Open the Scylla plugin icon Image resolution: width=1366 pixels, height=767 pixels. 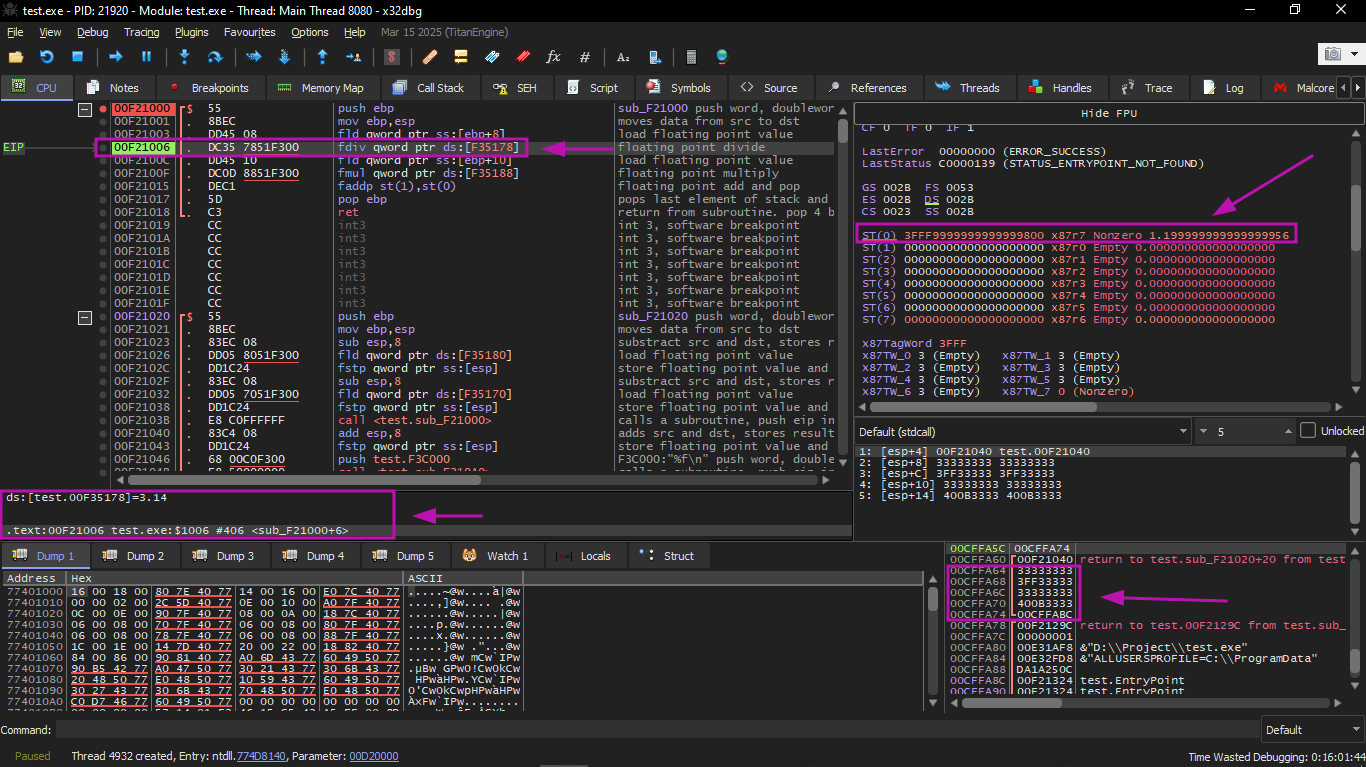392,57
